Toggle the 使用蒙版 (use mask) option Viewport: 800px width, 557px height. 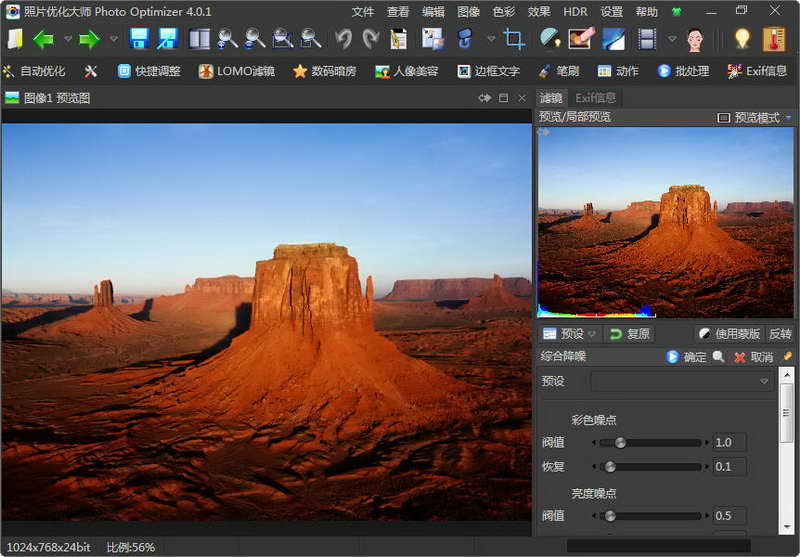729,334
